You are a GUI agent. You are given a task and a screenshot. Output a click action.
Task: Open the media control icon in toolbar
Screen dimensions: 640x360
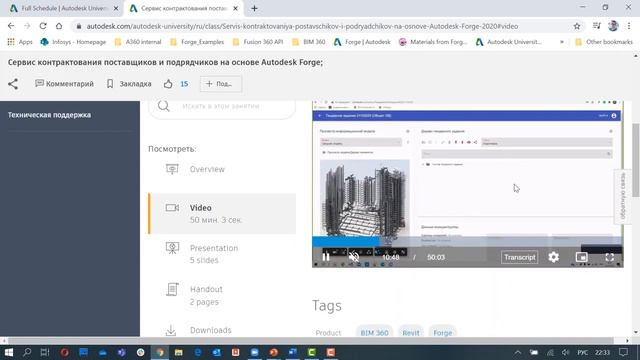click(x=597, y=26)
